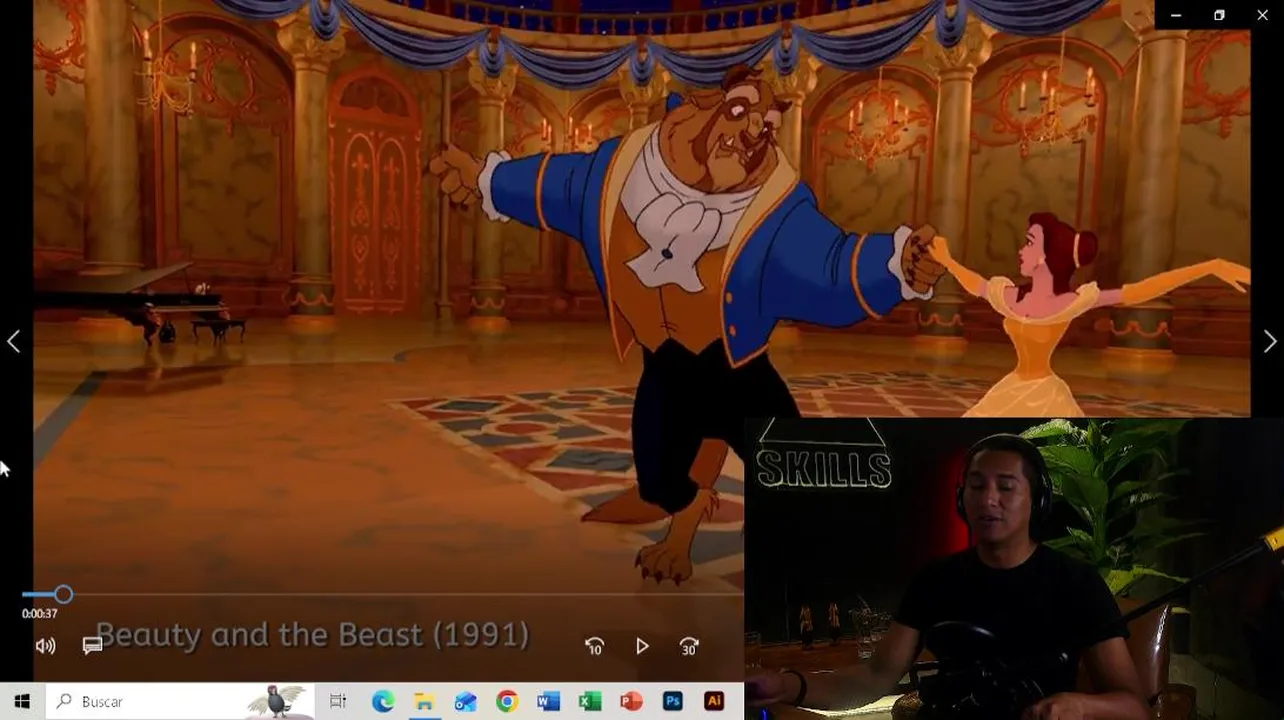
Task: Open PowerPoint from the taskbar
Action: pos(631,702)
